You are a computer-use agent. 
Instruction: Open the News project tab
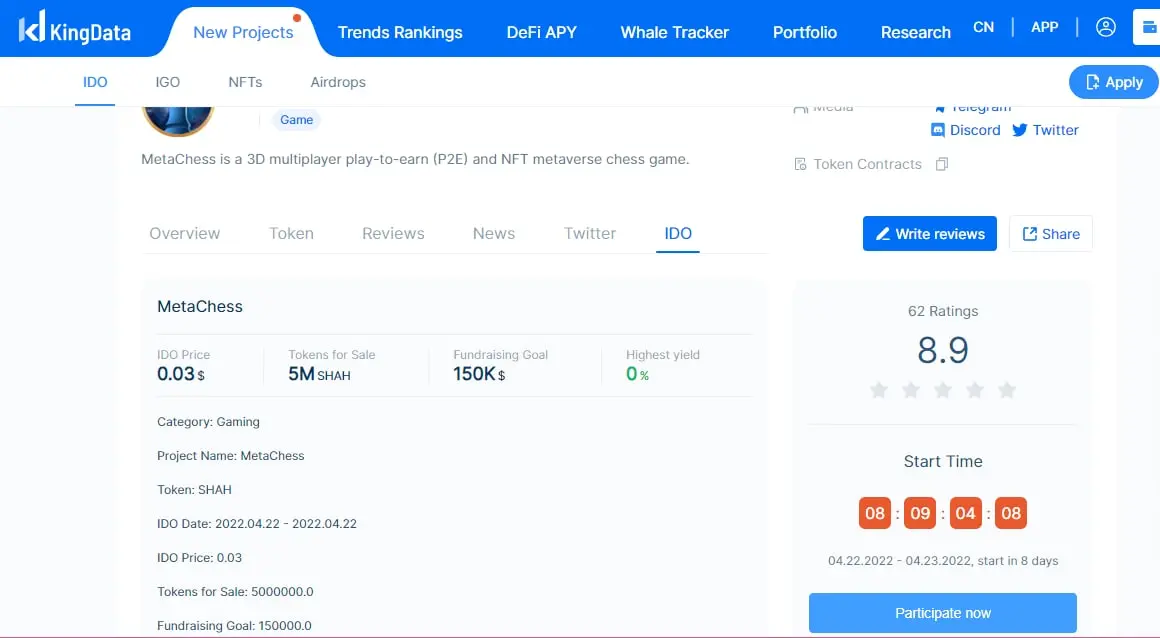coord(493,234)
